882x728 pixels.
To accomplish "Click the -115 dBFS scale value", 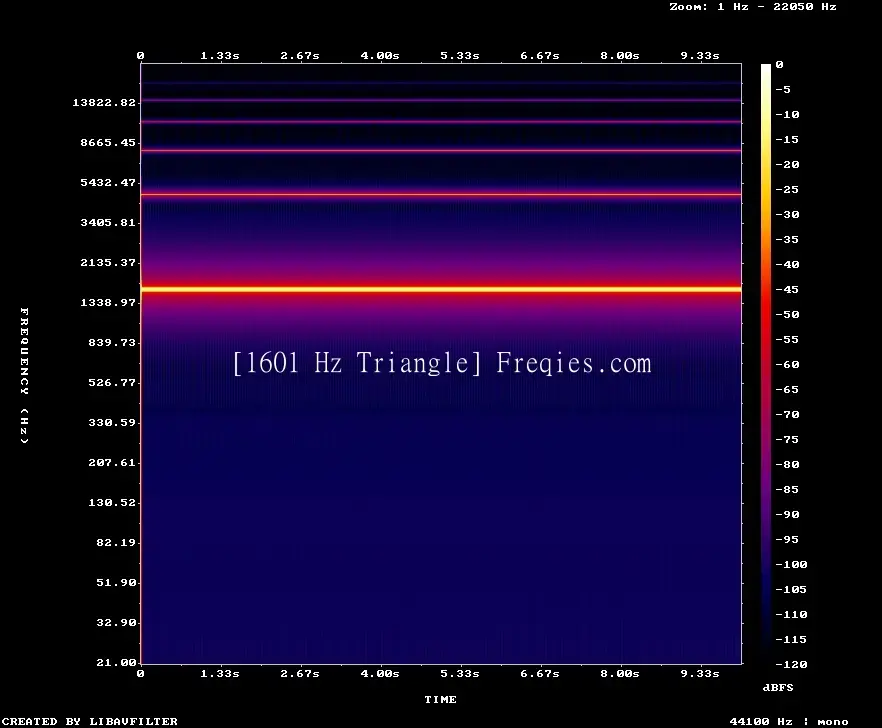I will point(791,640).
